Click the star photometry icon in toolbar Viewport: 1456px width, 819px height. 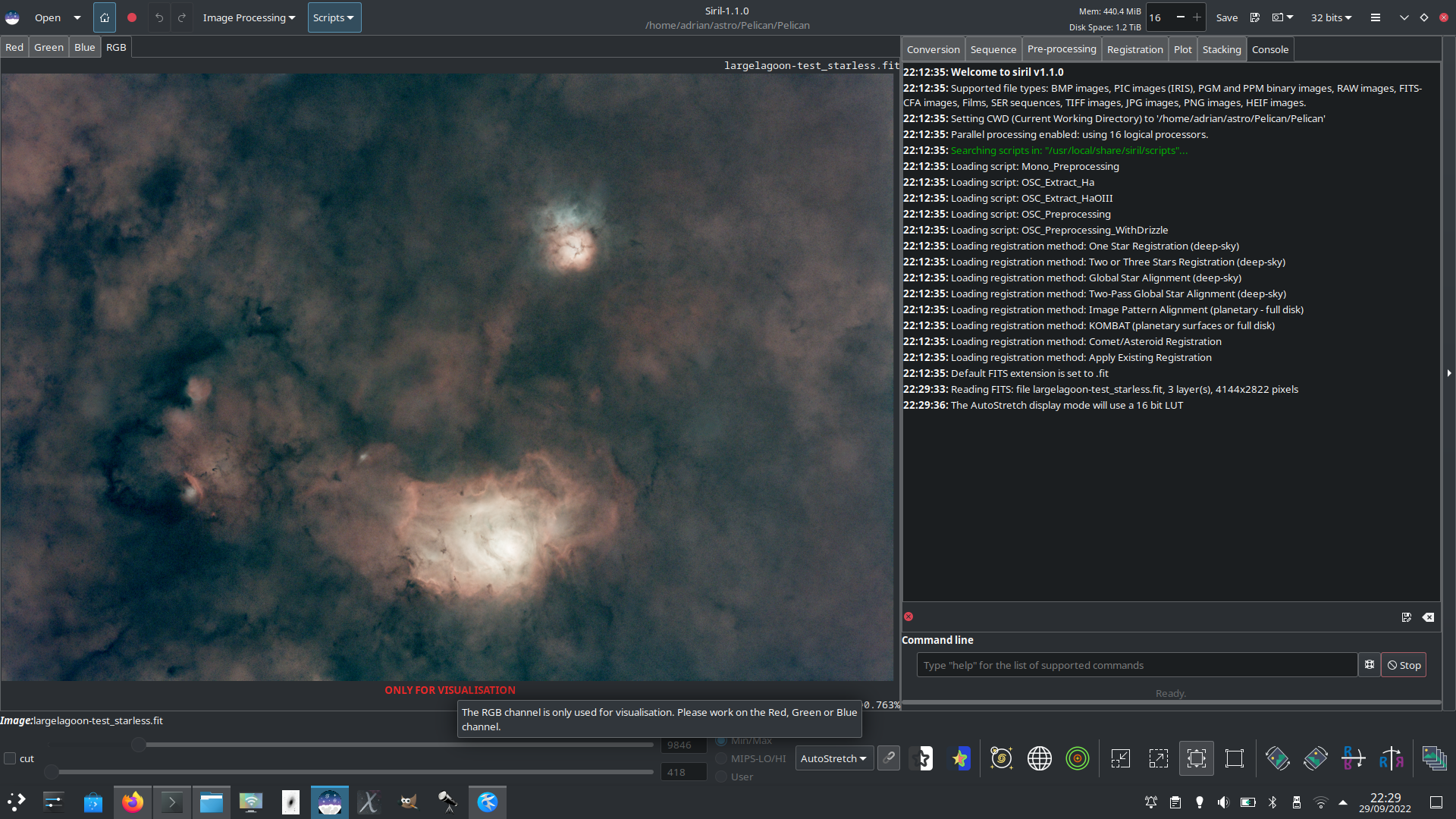tap(959, 758)
